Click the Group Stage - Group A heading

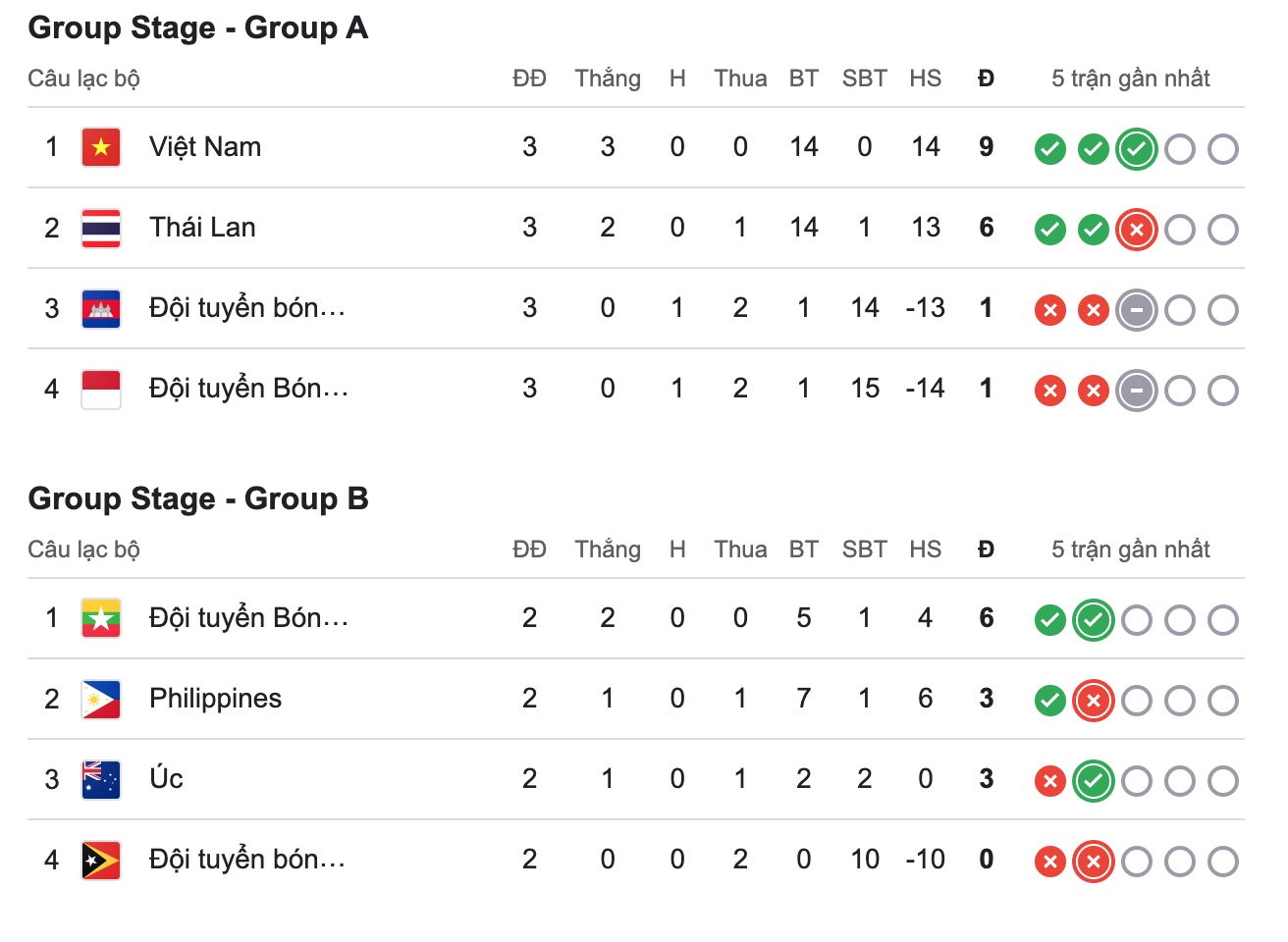tap(198, 27)
